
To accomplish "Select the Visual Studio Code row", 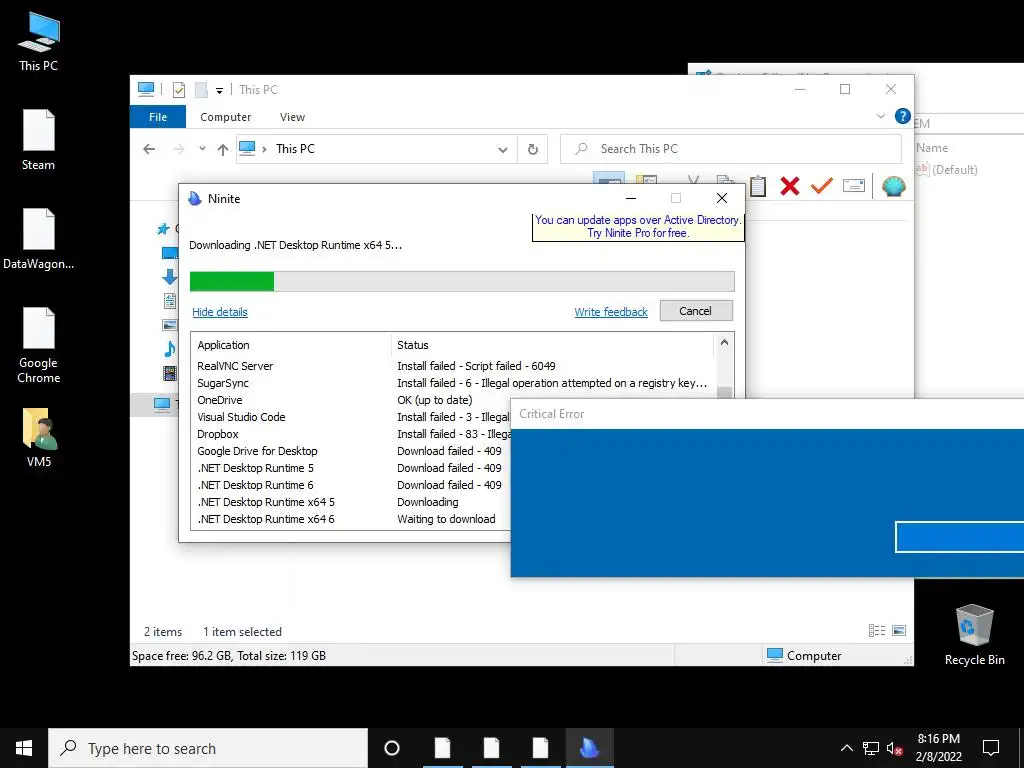I will click(353, 417).
